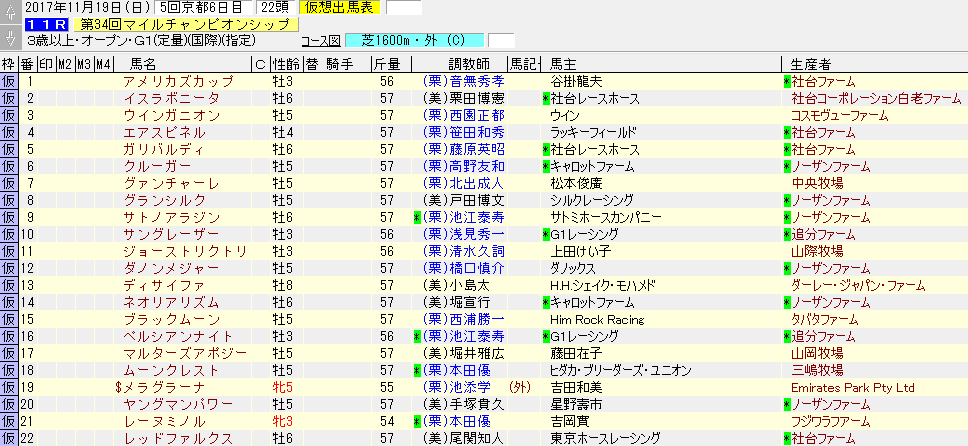The image size is (968, 446).
Task: Click owner Him Rock Racing
Action: pos(597,319)
